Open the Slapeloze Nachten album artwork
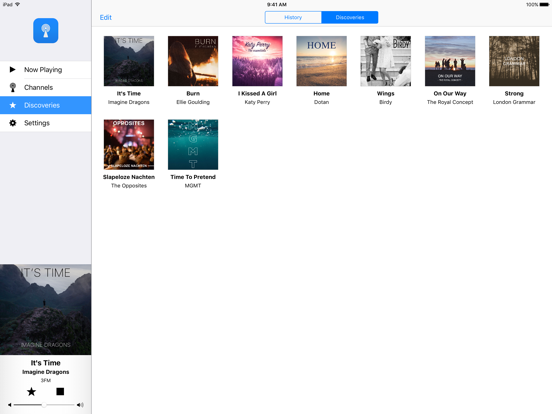 point(129,144)
